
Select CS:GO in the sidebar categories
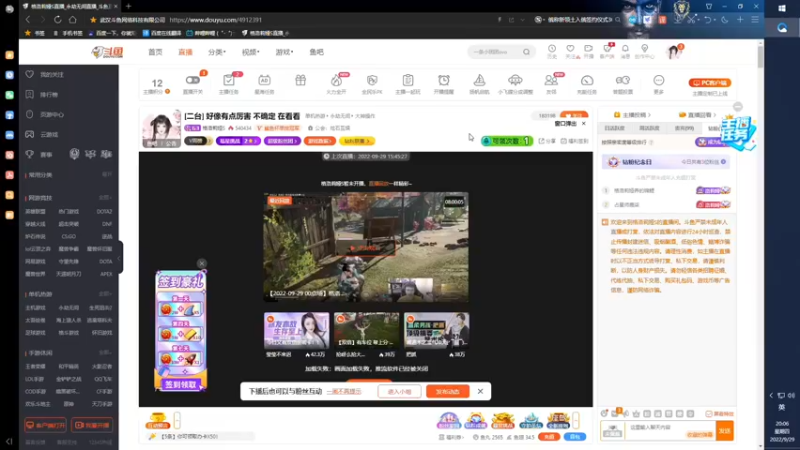tap(69, 236)
